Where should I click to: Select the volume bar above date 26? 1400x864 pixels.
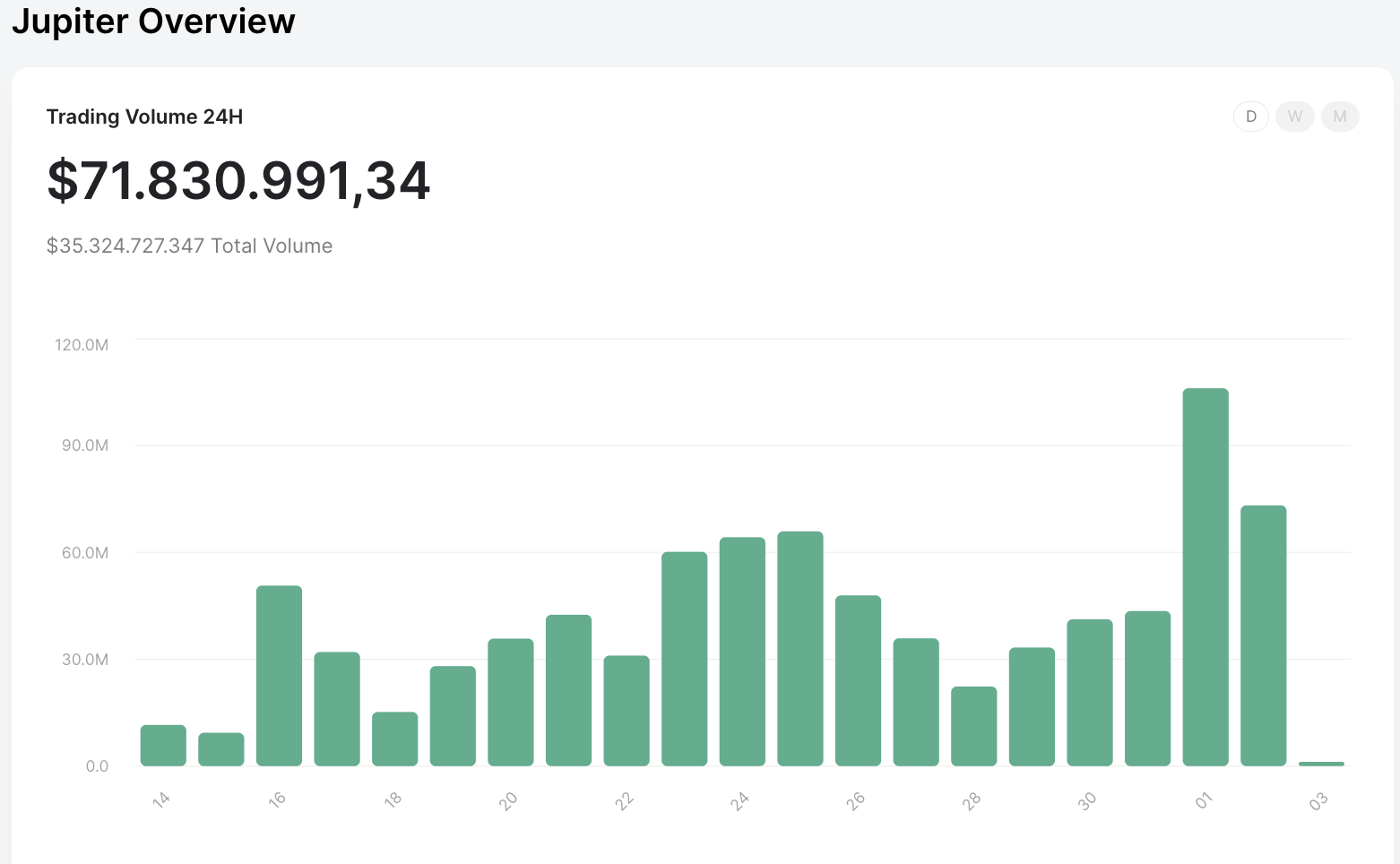pyautogui.click(x=858, y=681)
